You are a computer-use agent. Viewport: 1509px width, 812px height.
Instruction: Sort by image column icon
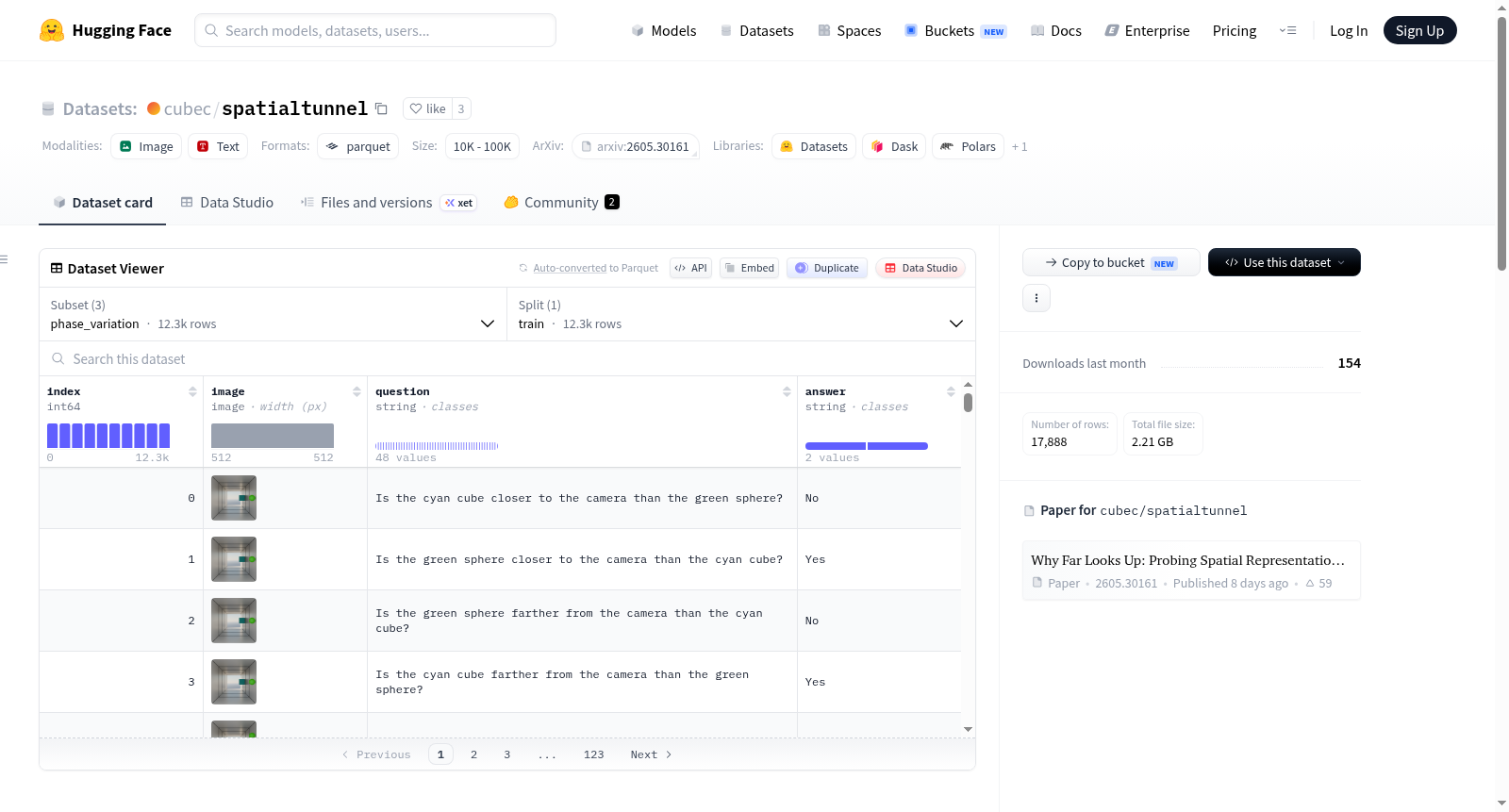(x=357, y=391)
